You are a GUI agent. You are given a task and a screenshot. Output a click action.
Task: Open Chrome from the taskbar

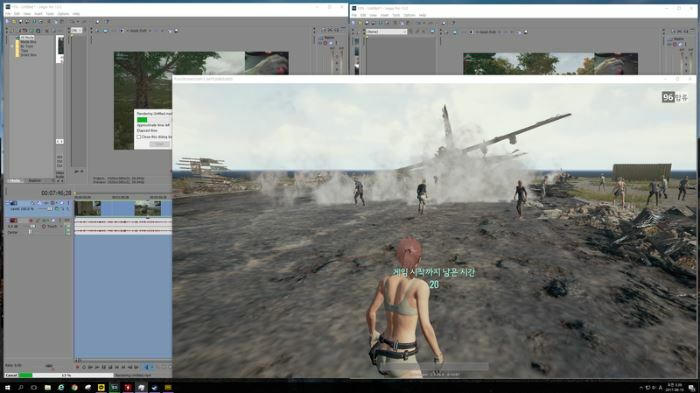[x=74, y=388]
